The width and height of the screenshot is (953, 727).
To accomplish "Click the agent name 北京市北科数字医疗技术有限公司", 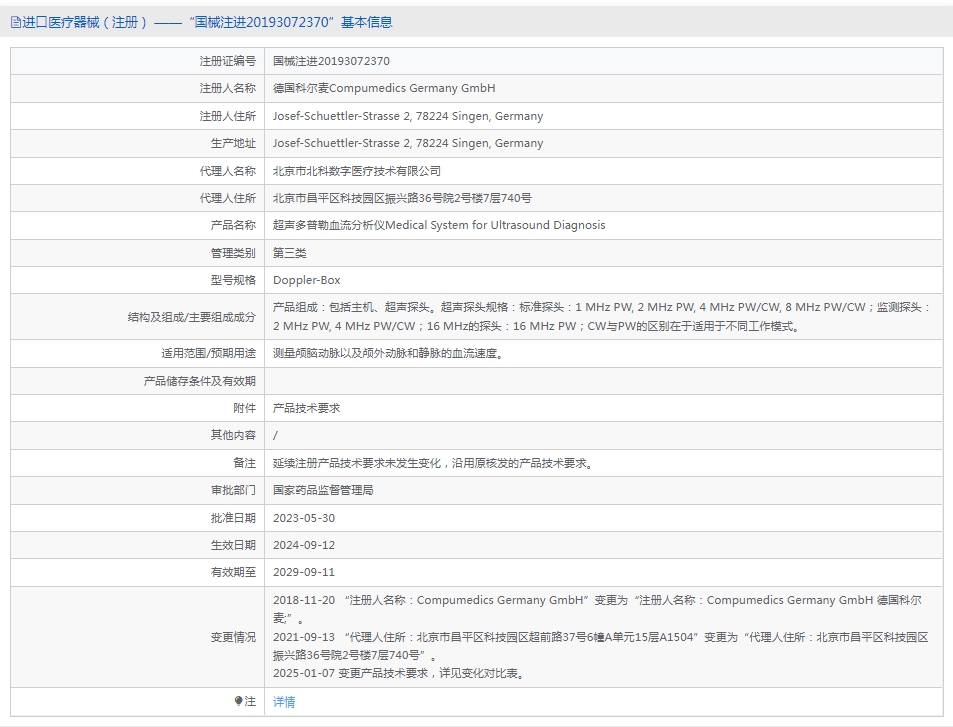I will [x=357, y=171].
